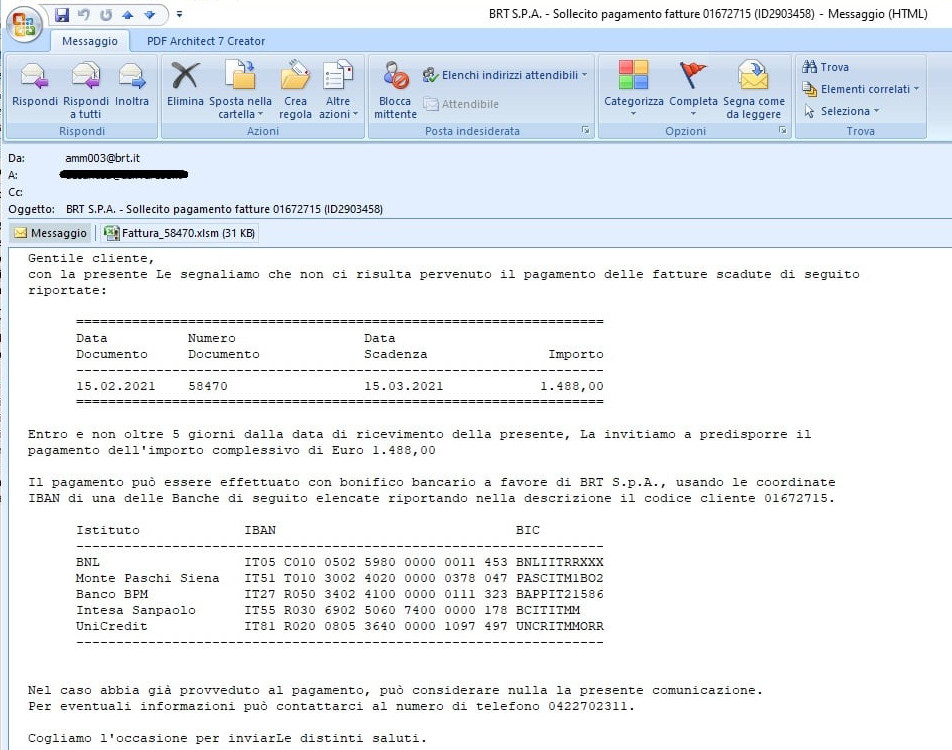Click the redacted recipient address

(124, 175)
